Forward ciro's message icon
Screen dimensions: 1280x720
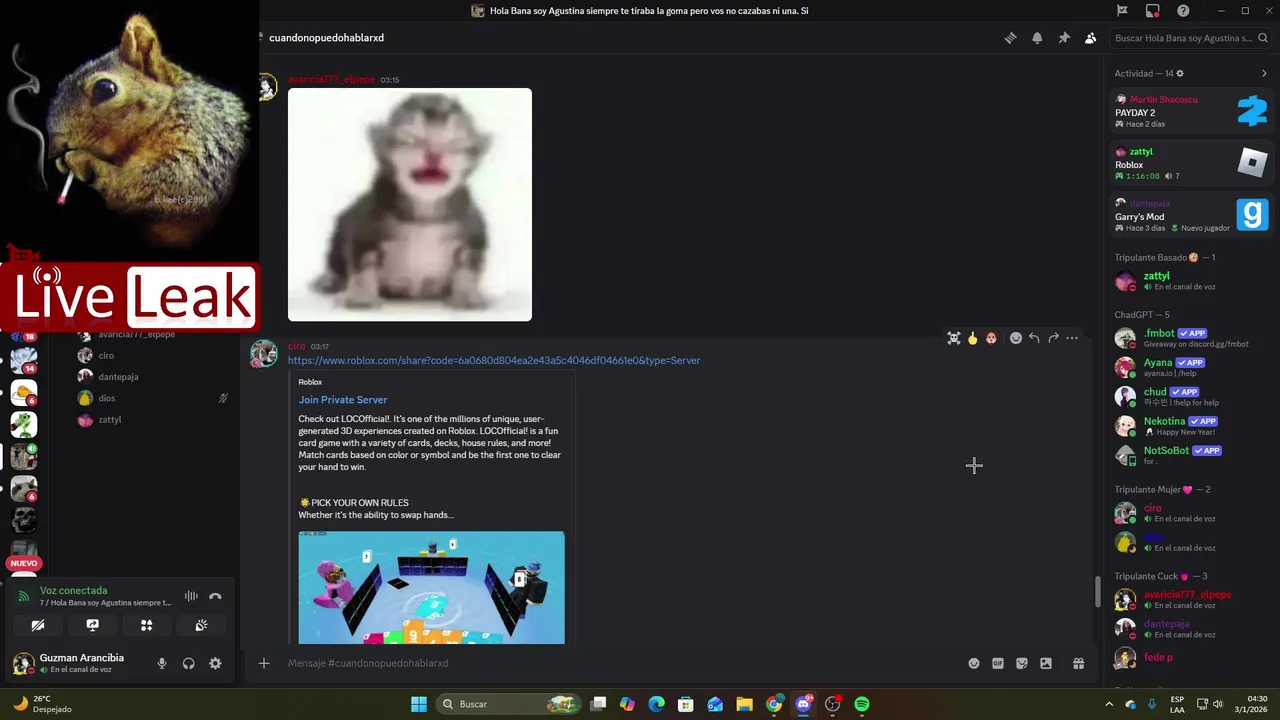coord(1053,338)
